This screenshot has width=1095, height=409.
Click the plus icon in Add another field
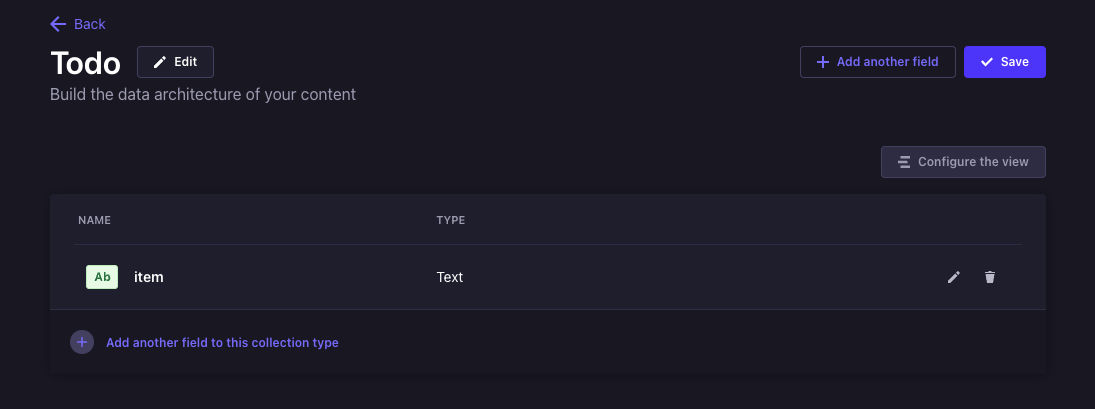click(823, 62)
